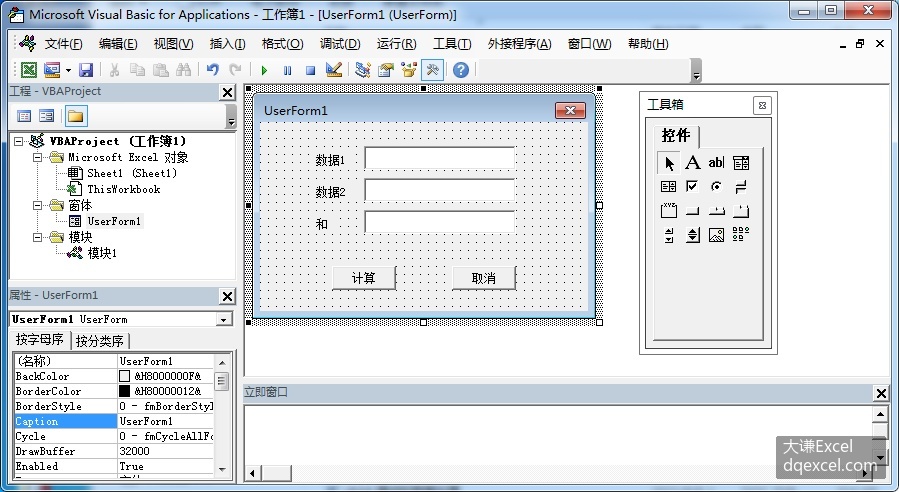
Task: Toggle the Toolbox toolbar icon
Action: [432, 70]
